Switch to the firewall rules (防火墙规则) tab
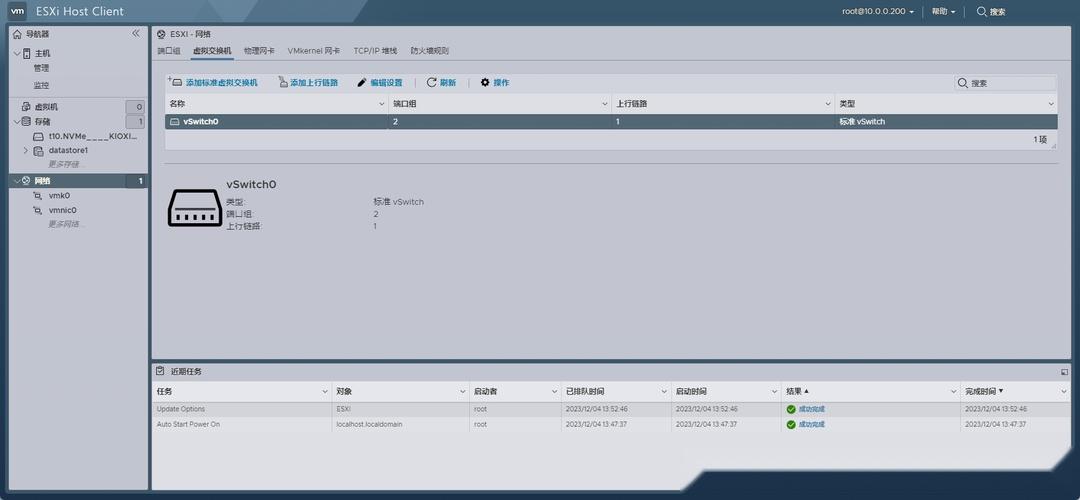Viewport: 1080px width, 500px height. pyautogui.click(x=430, y=51)
